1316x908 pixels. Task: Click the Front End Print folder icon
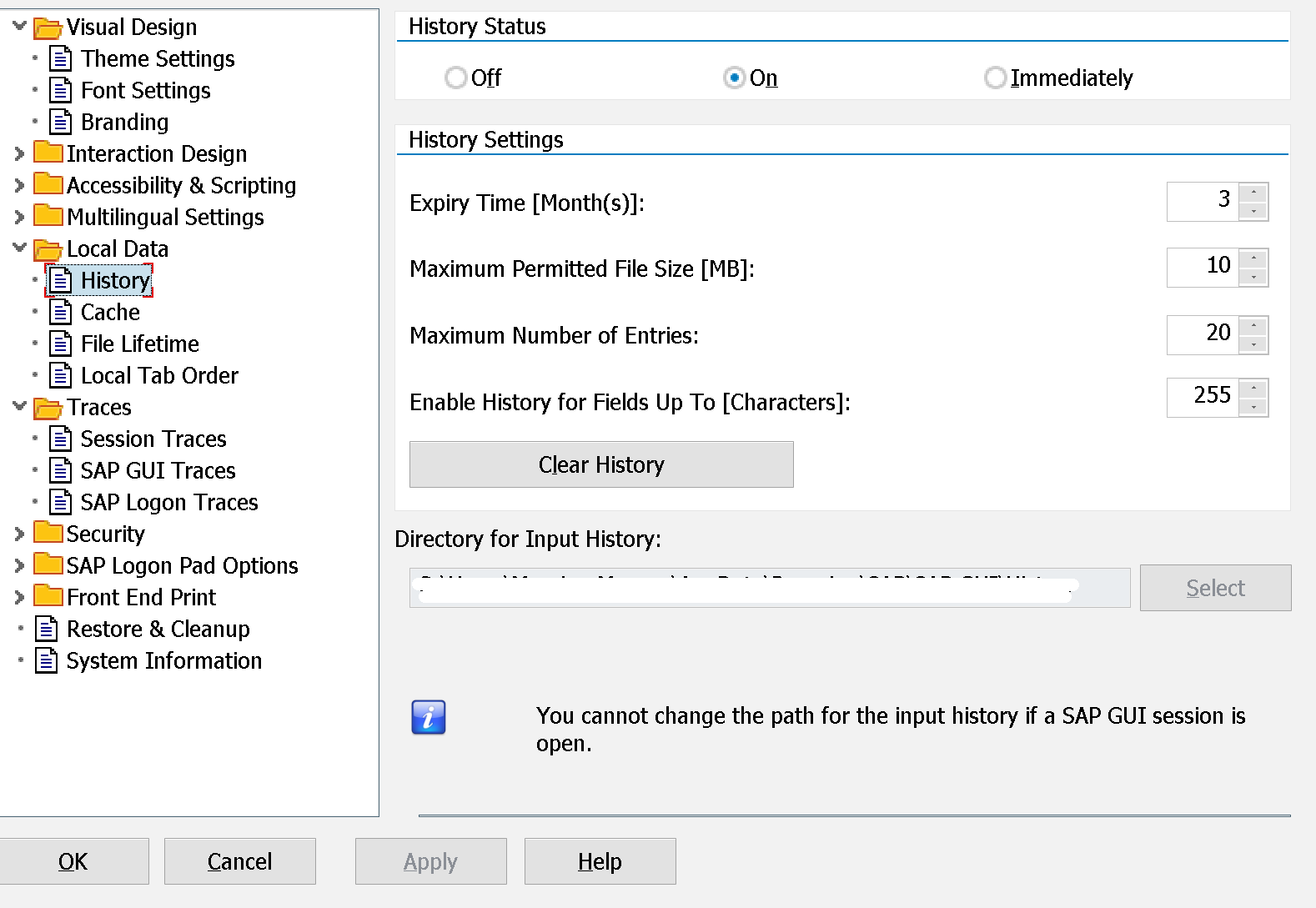tap(48, 596)
